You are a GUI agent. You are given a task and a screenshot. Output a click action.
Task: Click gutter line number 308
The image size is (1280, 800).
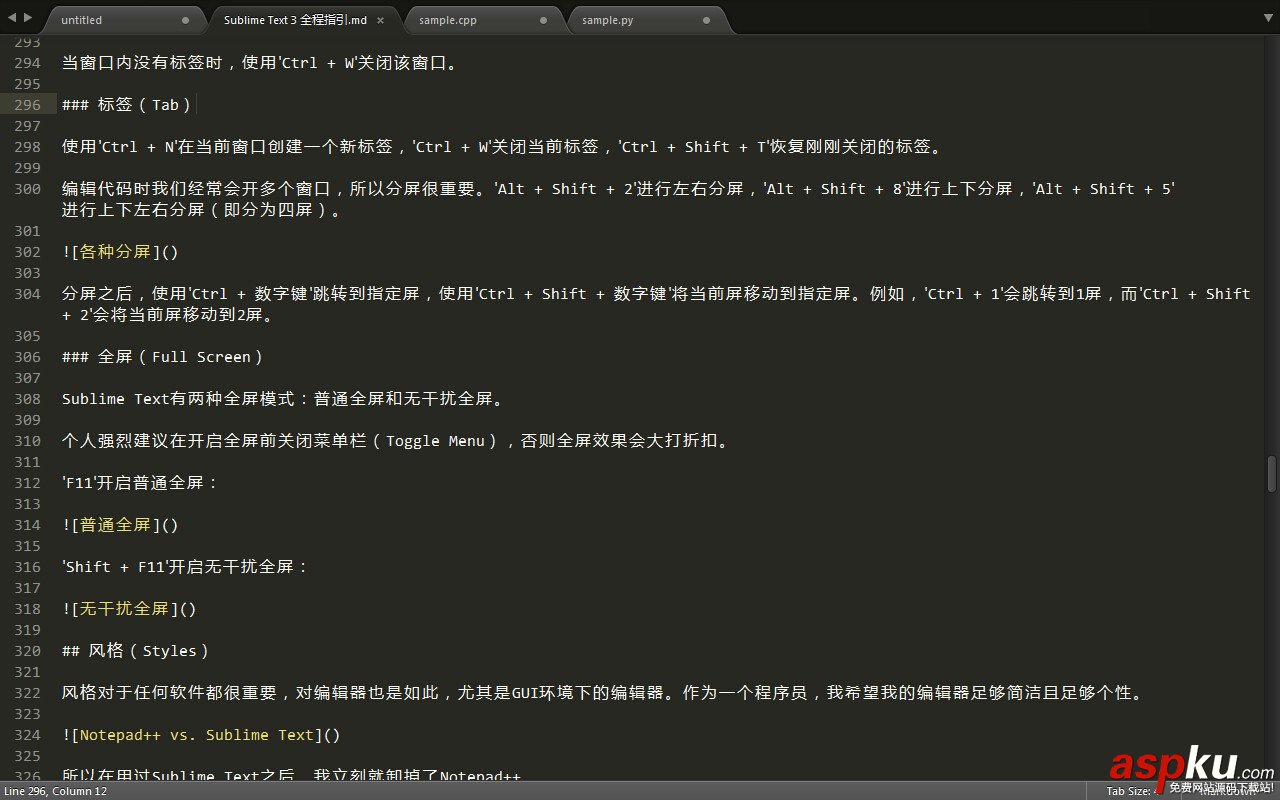[x=27, y=399]
